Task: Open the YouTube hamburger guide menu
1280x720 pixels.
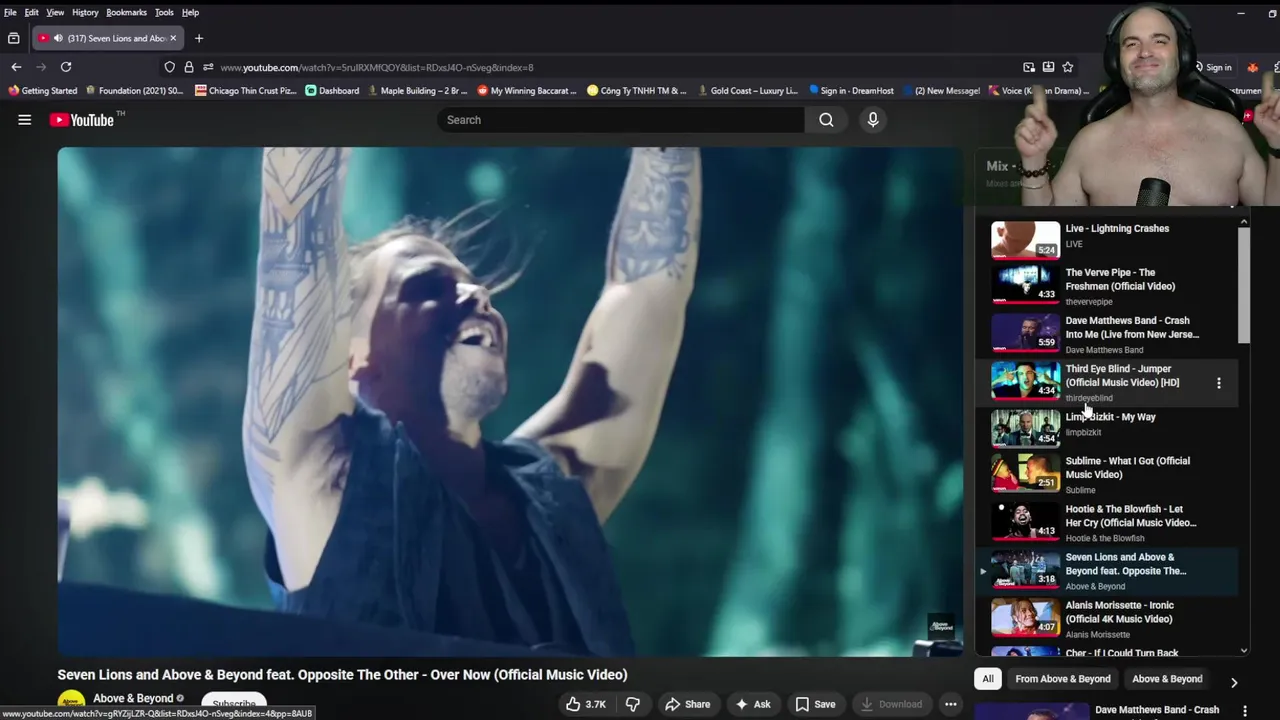Action: (25, 120)
